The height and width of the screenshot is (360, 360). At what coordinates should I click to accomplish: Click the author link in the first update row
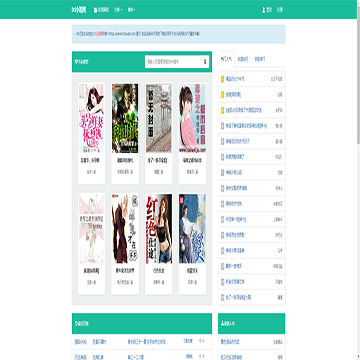coord(188,342)
